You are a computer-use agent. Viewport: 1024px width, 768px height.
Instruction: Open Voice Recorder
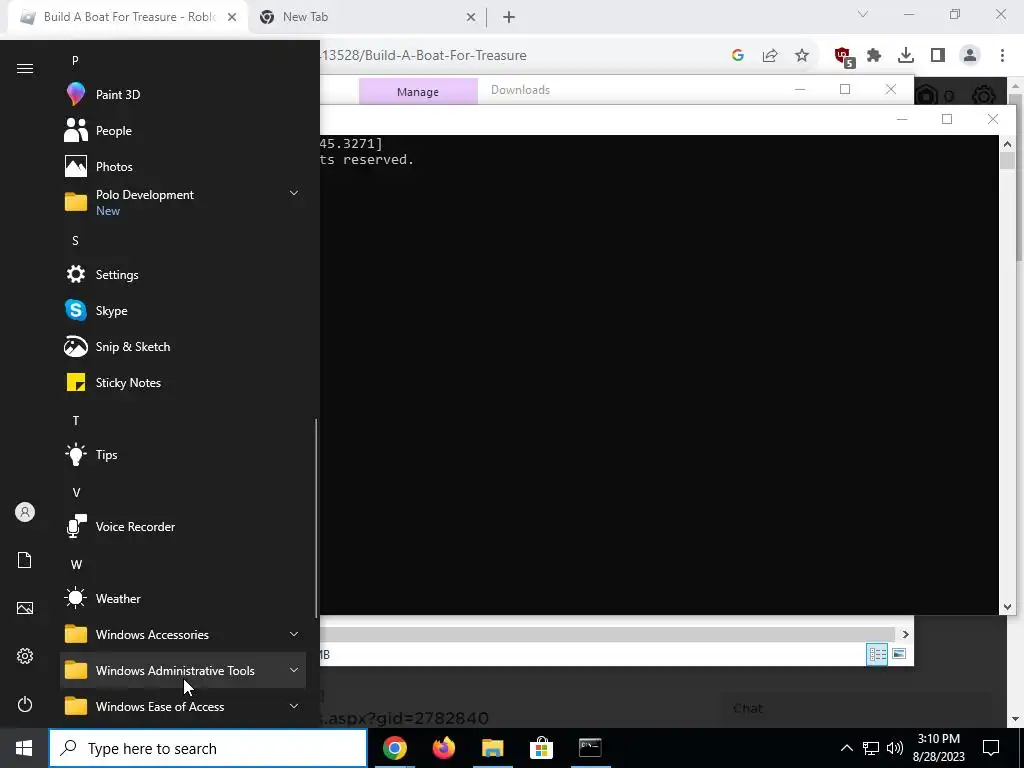[x=183, y=526]
